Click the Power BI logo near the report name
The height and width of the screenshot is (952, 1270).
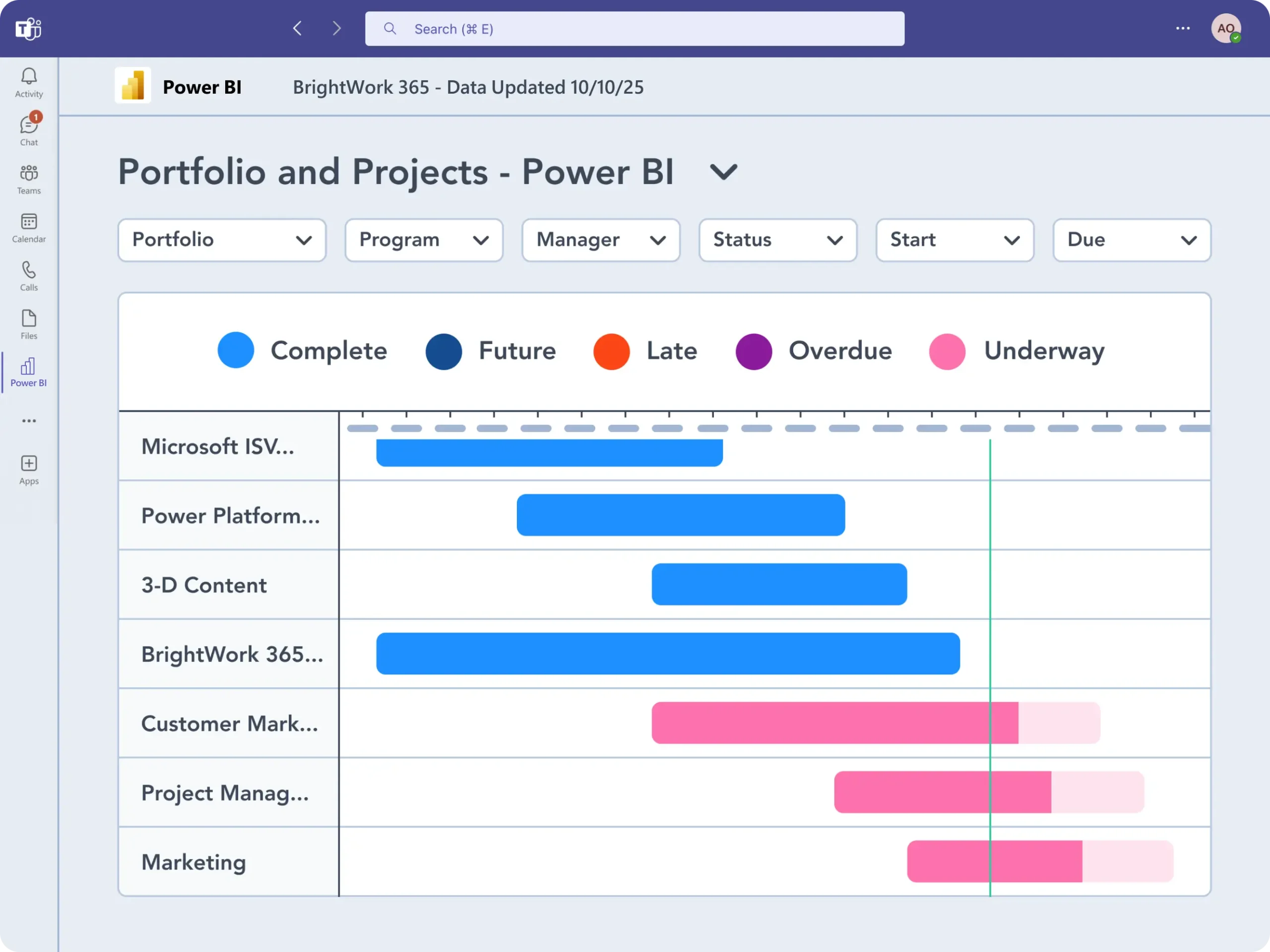coord(132,85)
